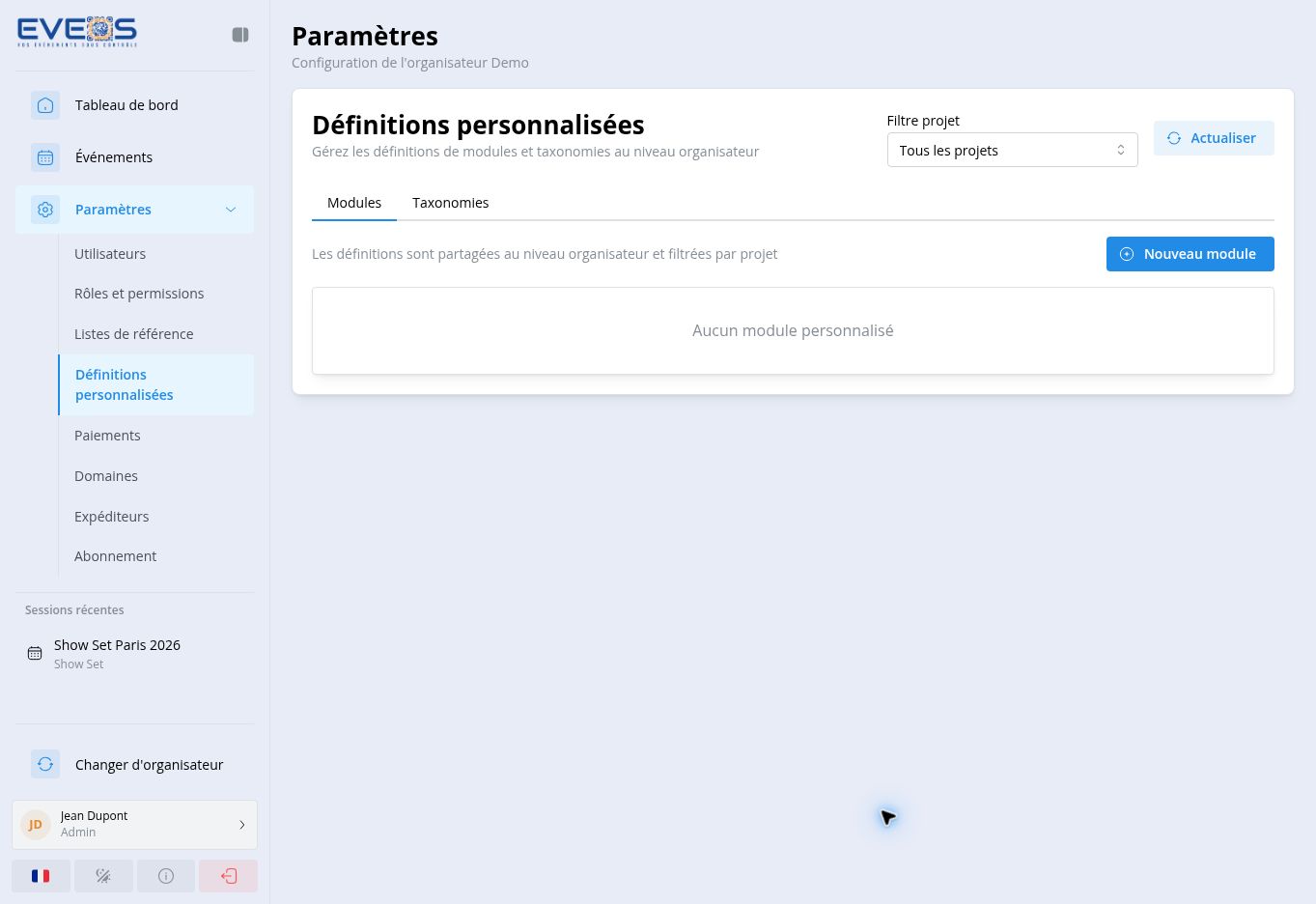
Task: Select Définitions personnalisées in sidebar
Action: click(155, 384)
